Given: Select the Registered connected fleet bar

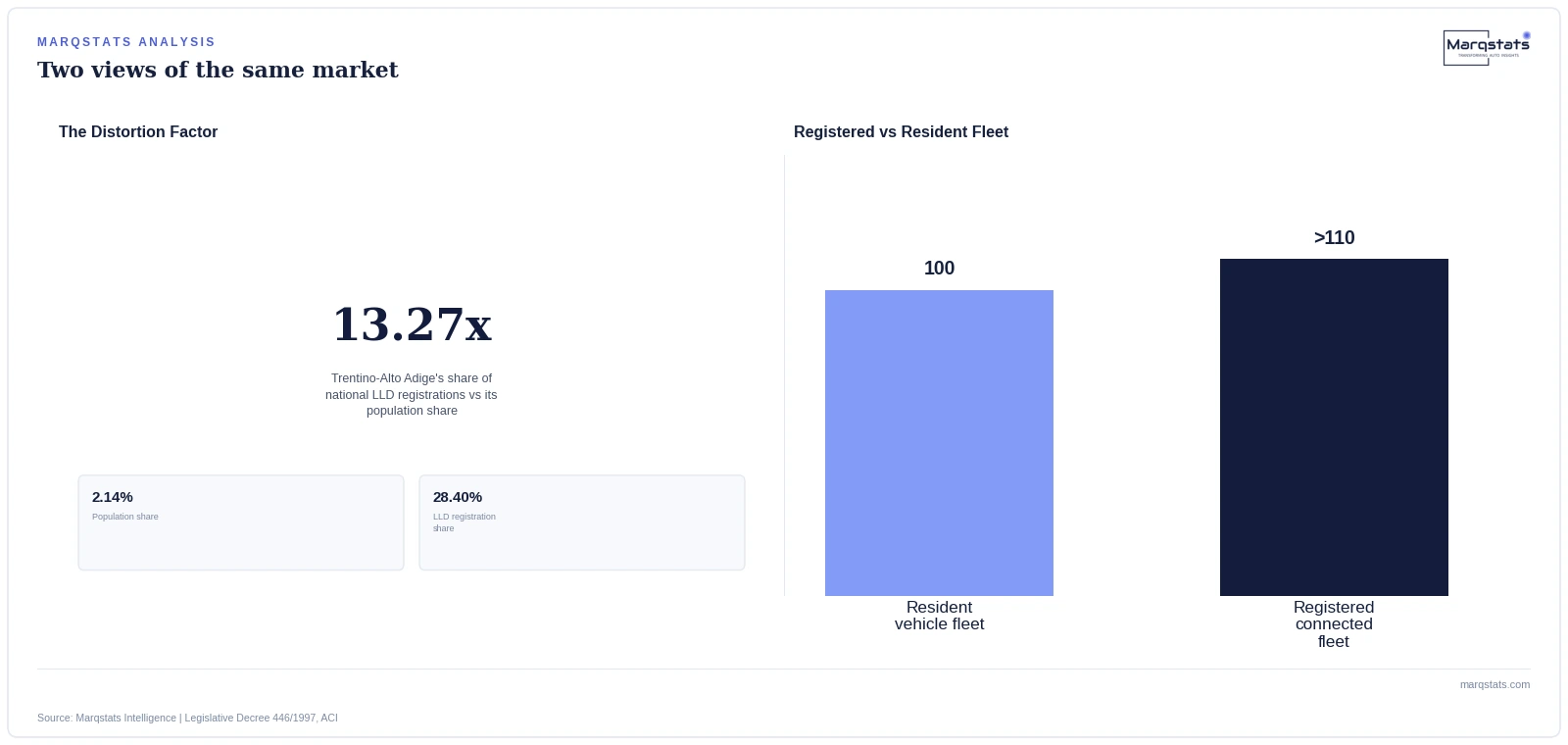Looking at the screenshot, I should pyautogui.click(x=1334, y=427).
